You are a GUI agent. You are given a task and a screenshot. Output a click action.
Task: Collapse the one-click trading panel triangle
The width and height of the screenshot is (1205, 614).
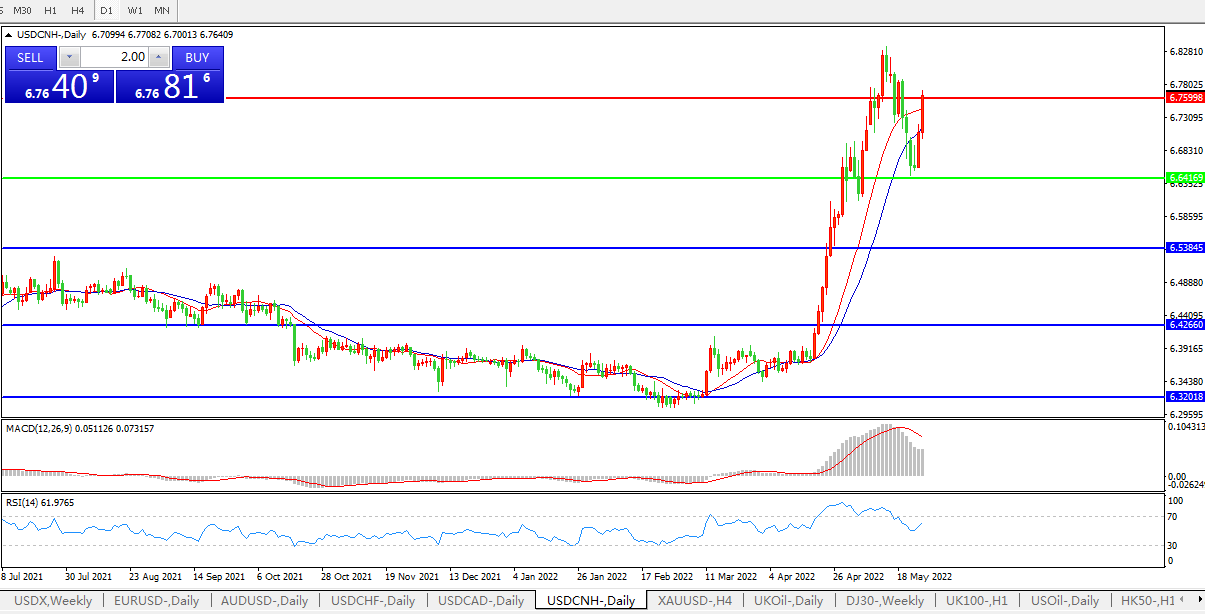click(x=9, y=35)
